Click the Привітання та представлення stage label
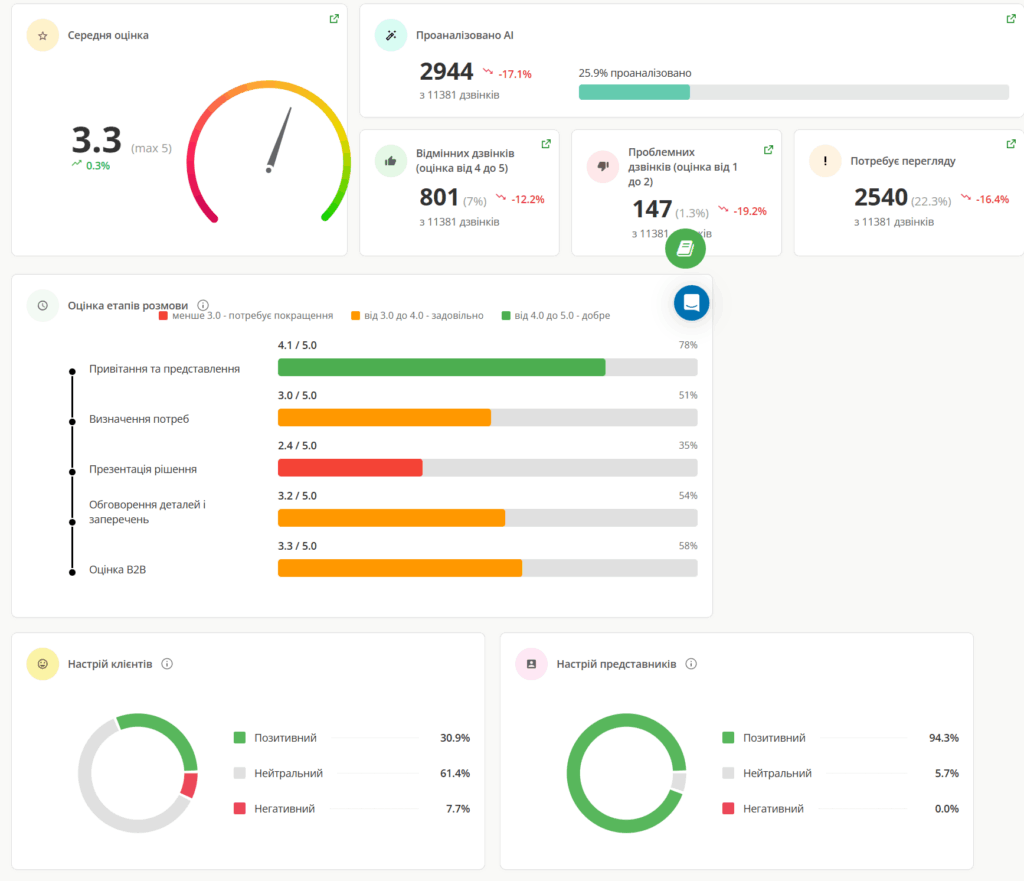Viewport: 1024px width, 881px height. pos(164,368)
